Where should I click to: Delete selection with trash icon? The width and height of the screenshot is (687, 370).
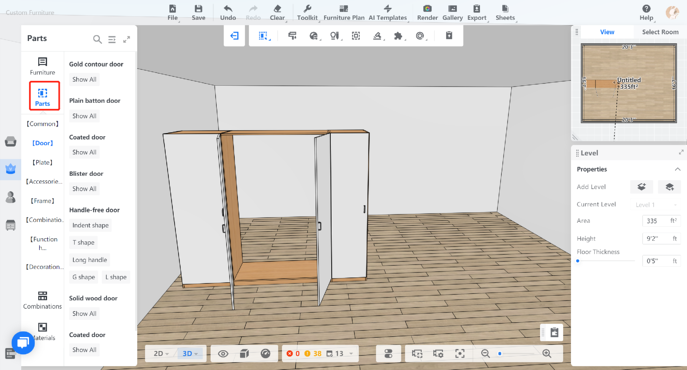click(x=449, y=36)
